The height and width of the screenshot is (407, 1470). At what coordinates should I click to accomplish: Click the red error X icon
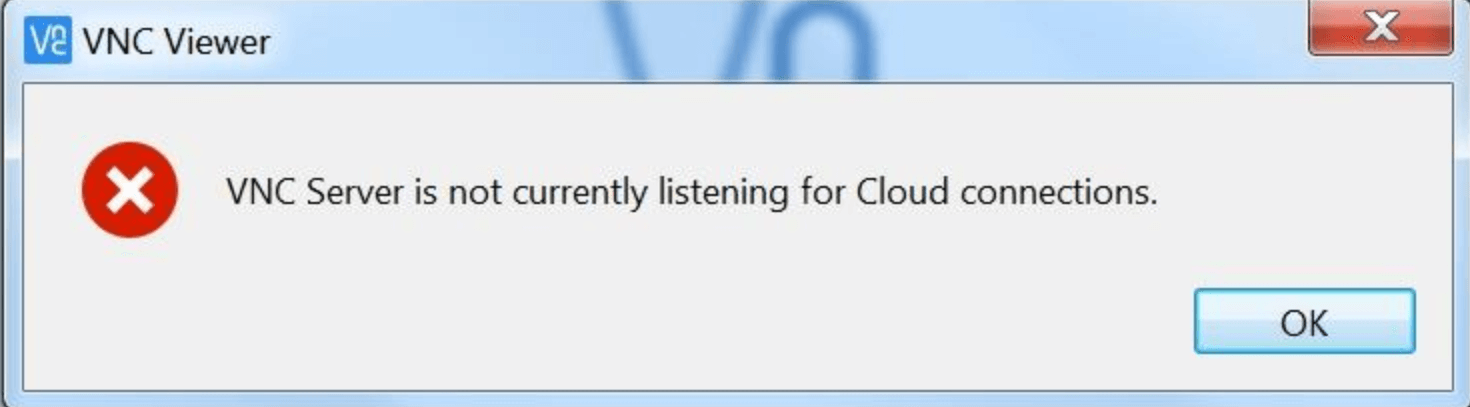130,190
